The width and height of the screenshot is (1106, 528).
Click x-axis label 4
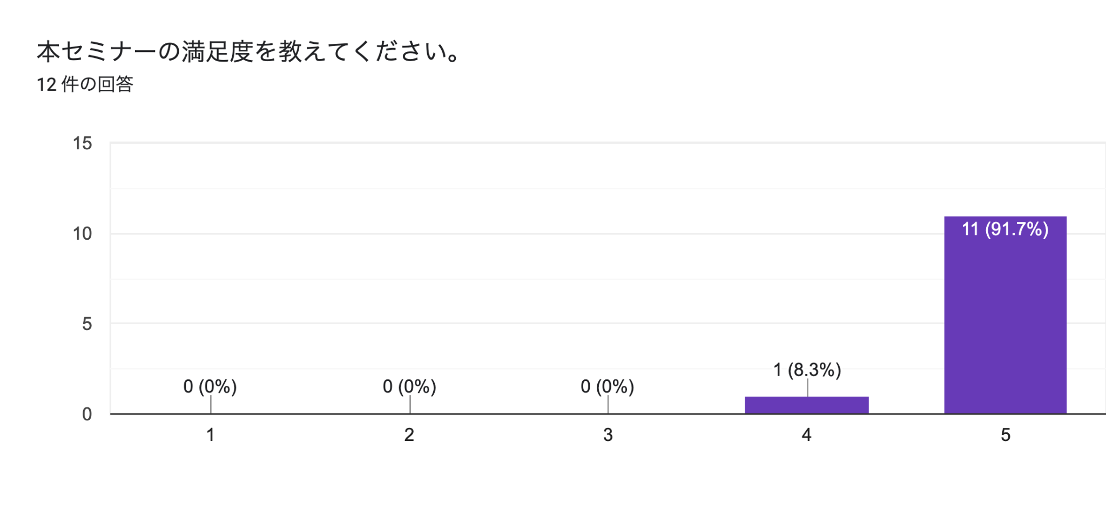[x=806, y=435]
